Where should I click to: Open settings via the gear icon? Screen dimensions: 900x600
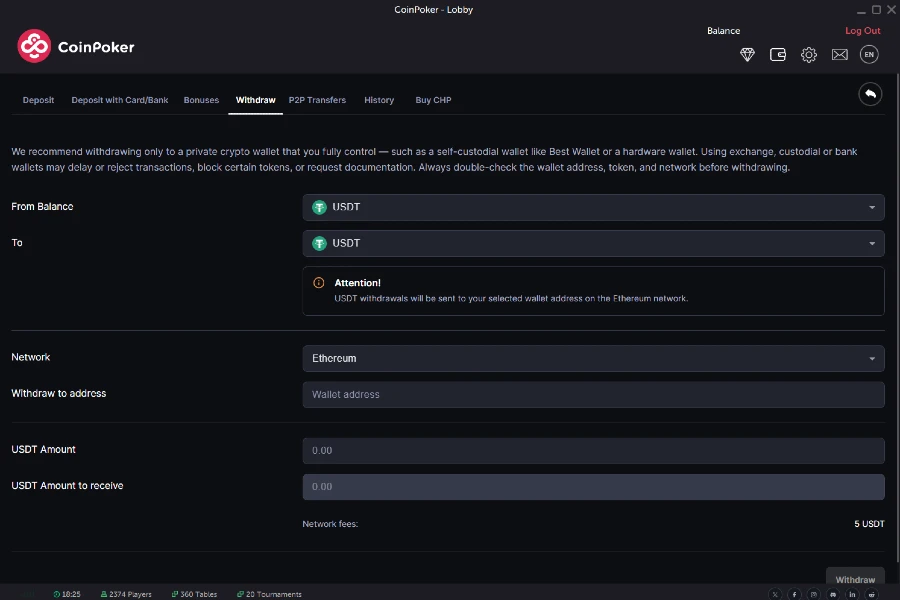[x=808, y=55]
